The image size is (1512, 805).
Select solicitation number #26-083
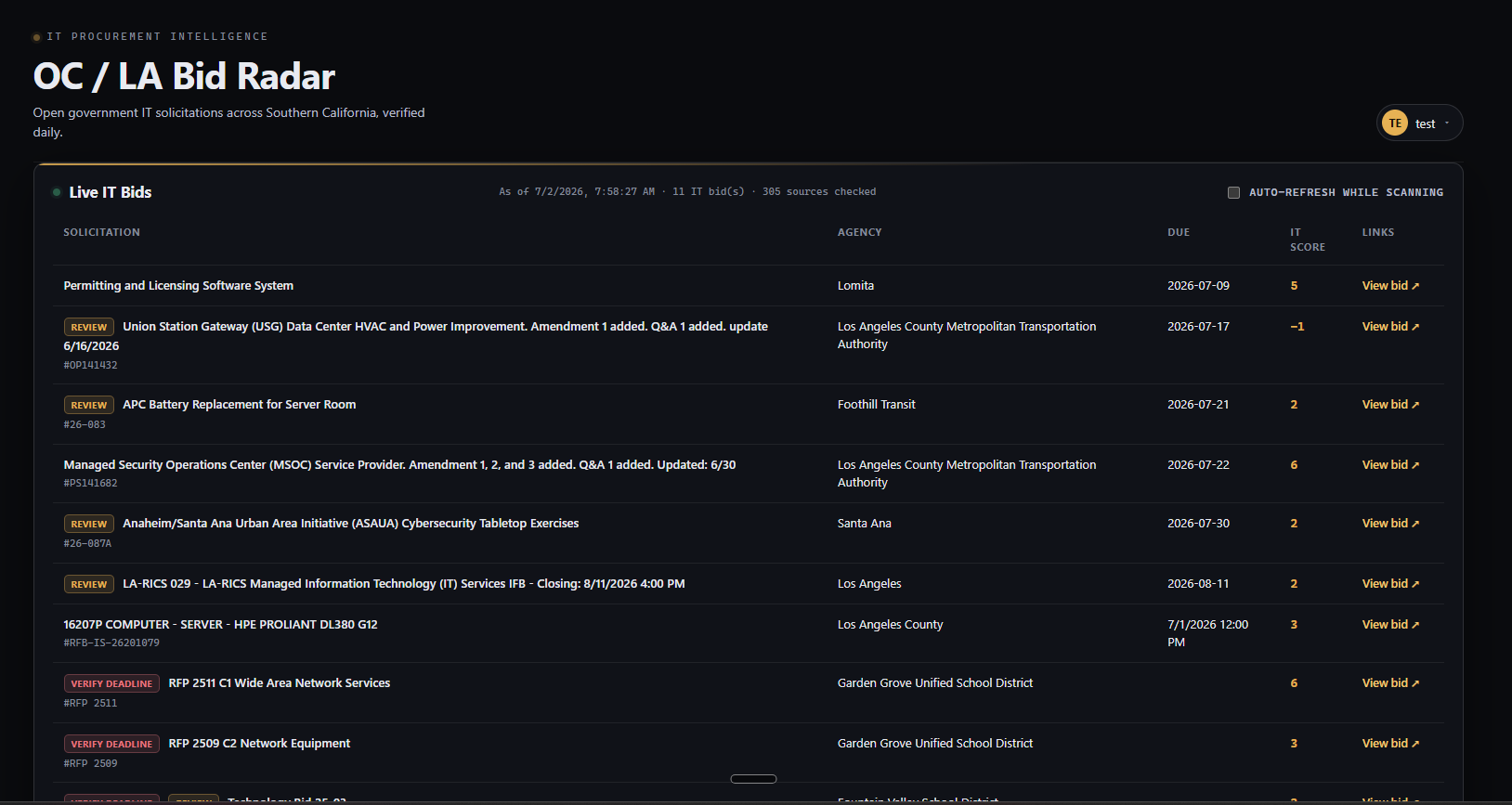point(85,425)
